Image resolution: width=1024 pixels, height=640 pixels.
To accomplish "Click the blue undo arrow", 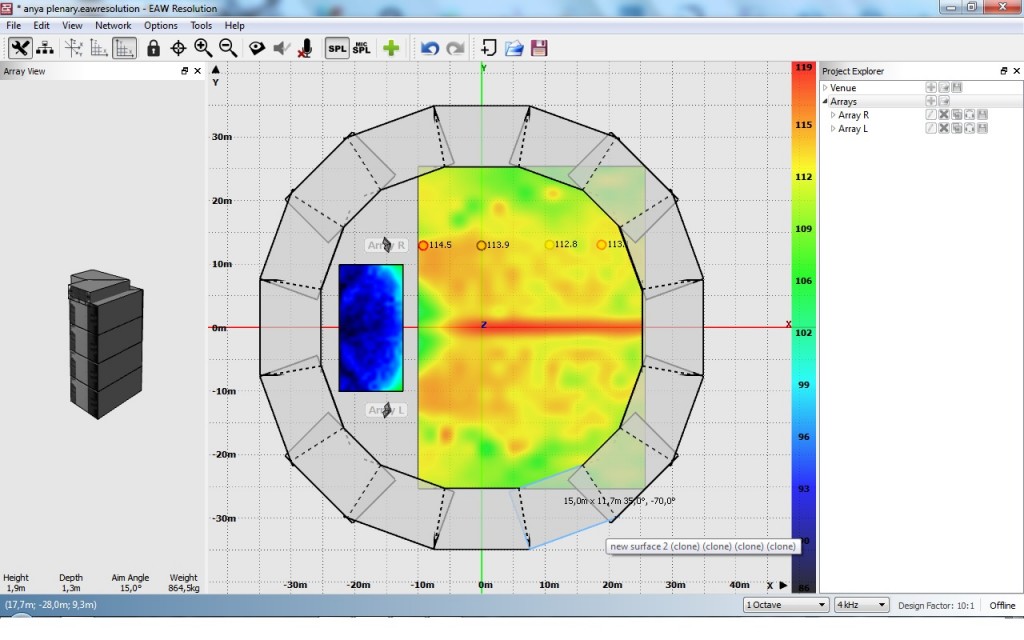I will 430,48.
